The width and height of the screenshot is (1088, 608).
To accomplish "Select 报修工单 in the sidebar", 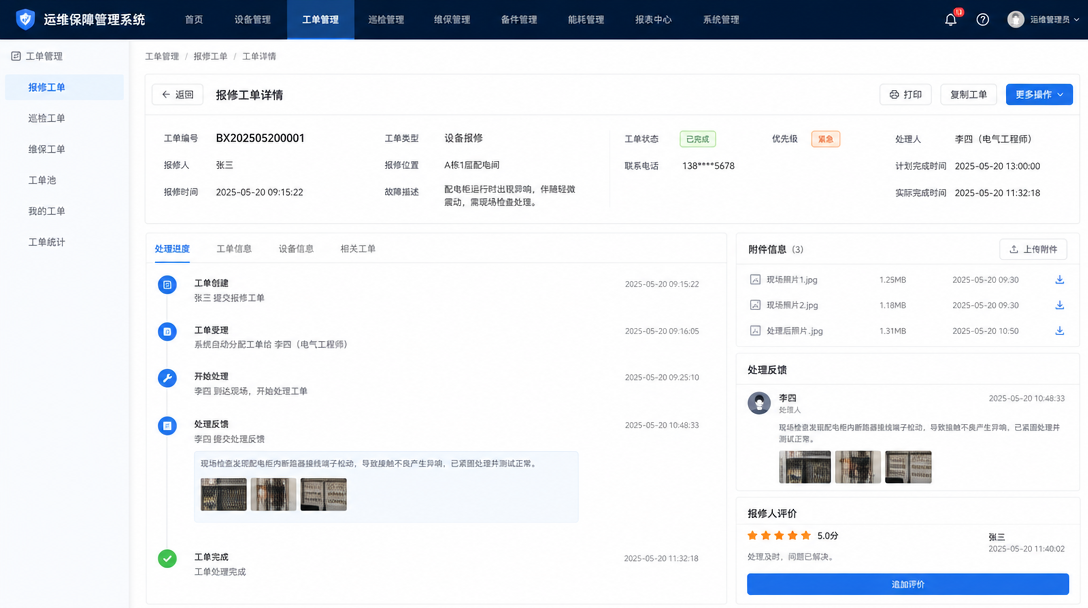I will pyautogui.click(x=65, y=87).
